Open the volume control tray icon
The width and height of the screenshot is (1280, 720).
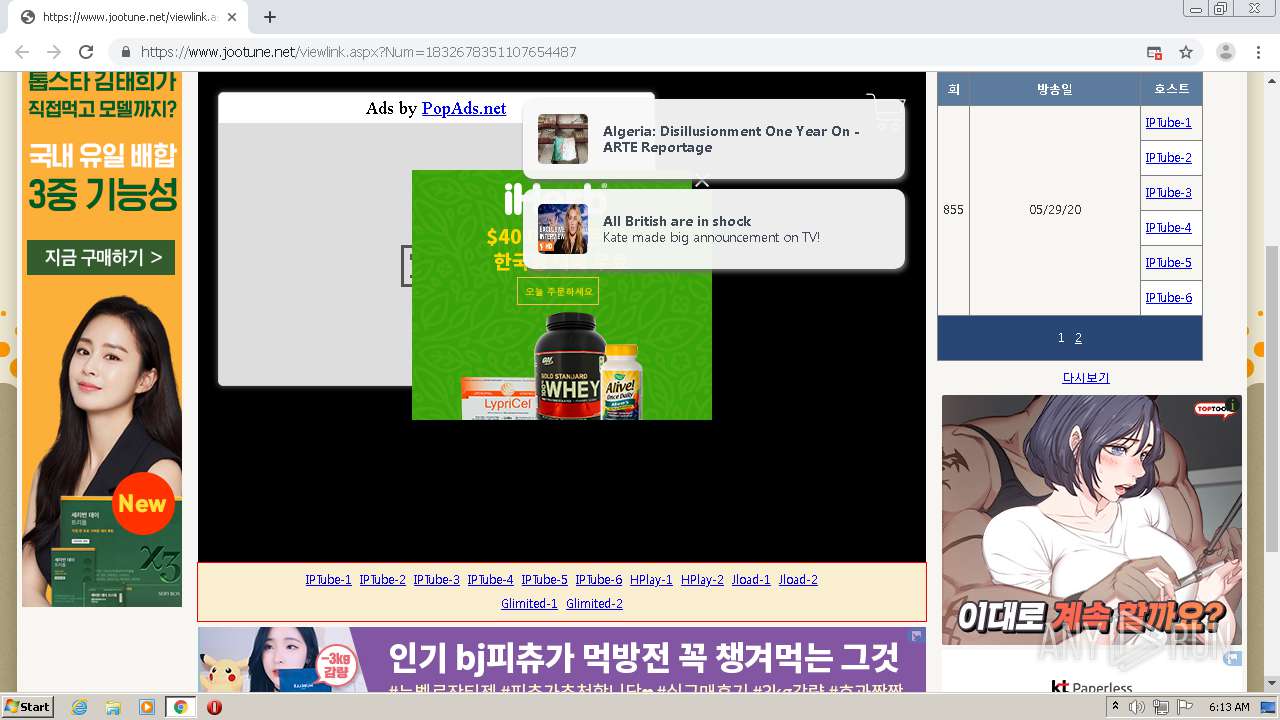[x=1137, y=707]
